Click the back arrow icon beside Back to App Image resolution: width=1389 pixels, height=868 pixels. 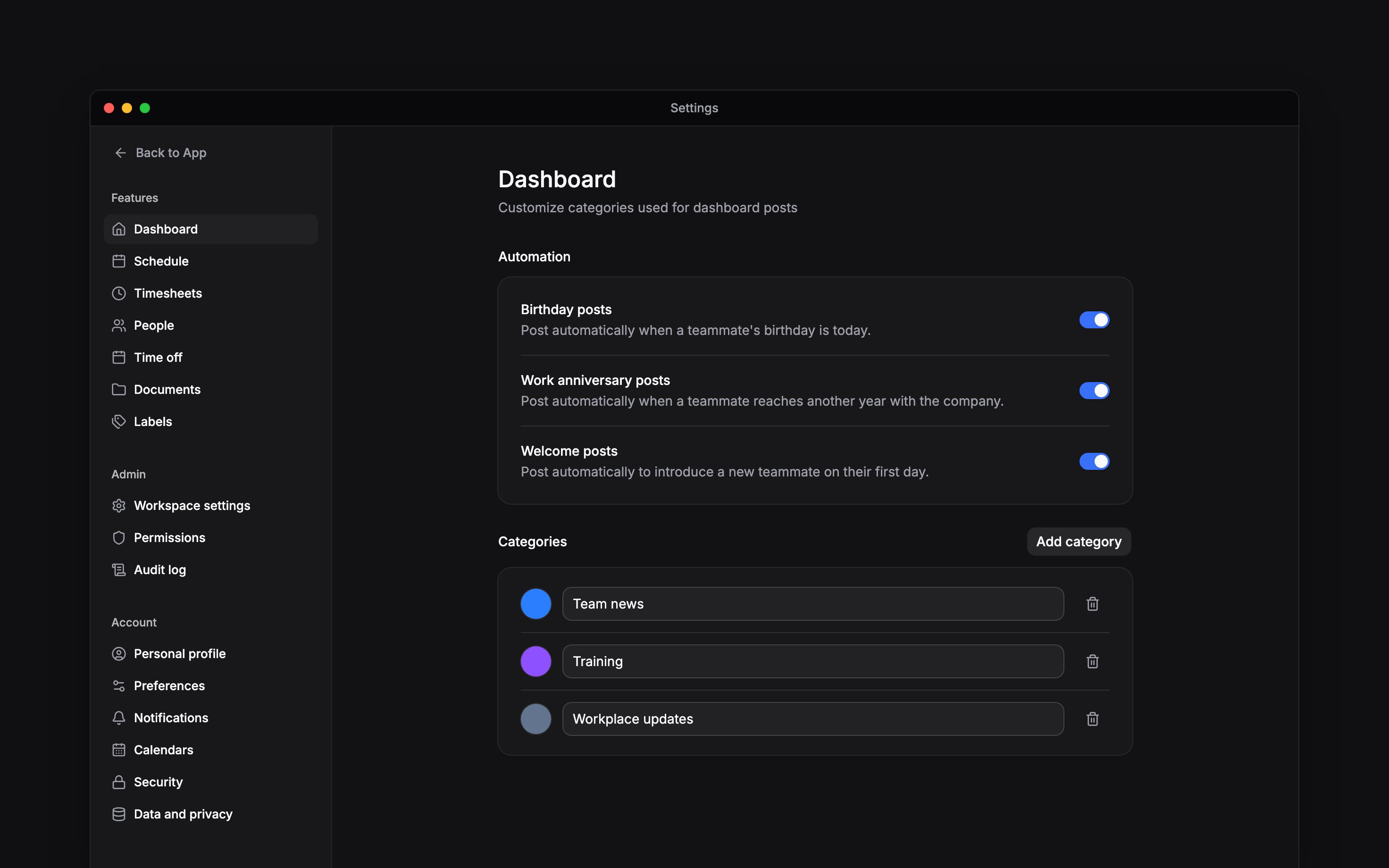120,153
